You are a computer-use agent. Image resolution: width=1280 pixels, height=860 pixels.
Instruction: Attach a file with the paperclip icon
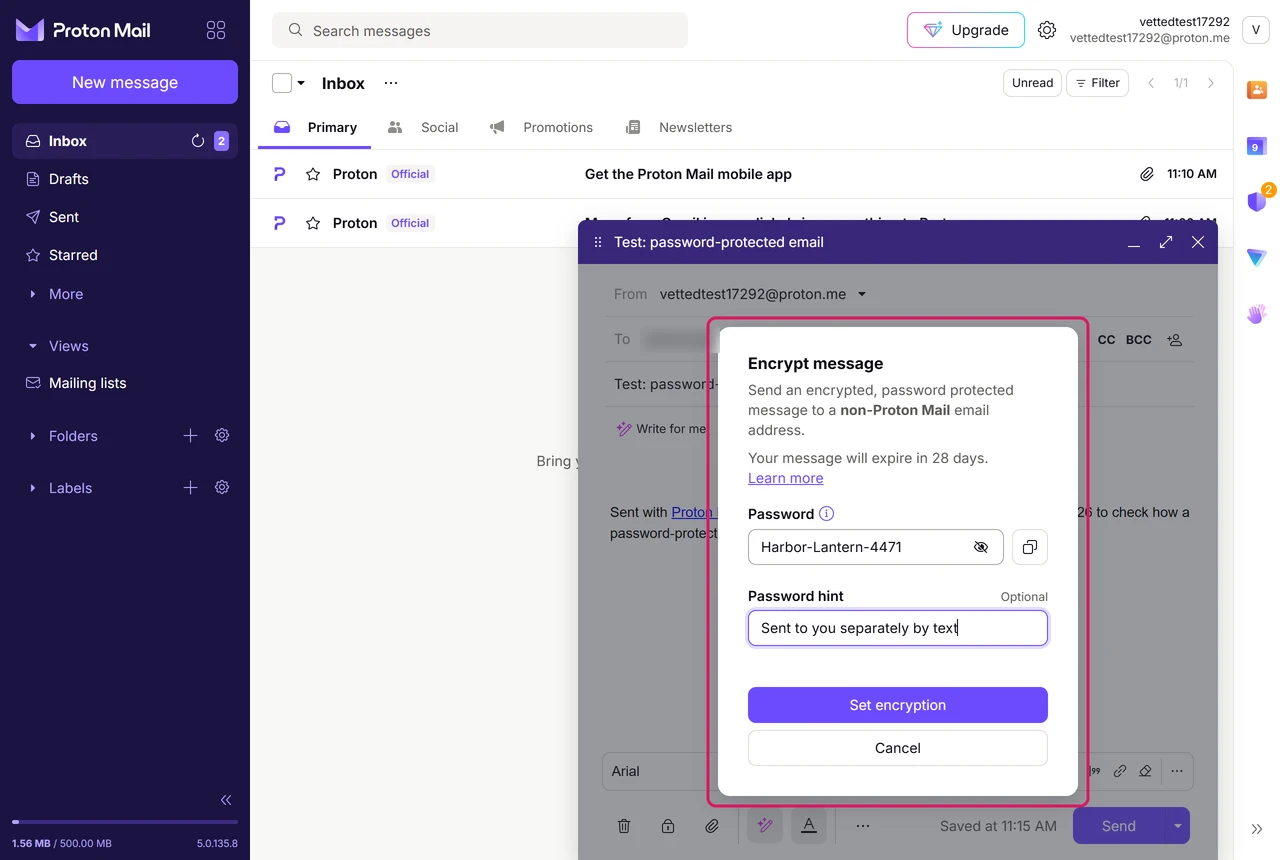[712, 826]
